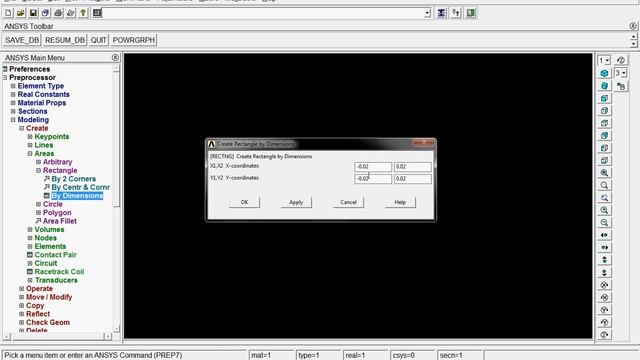Click the main menu vertical scrollbar down arrow
640x360 pixels.
(116, 328)
